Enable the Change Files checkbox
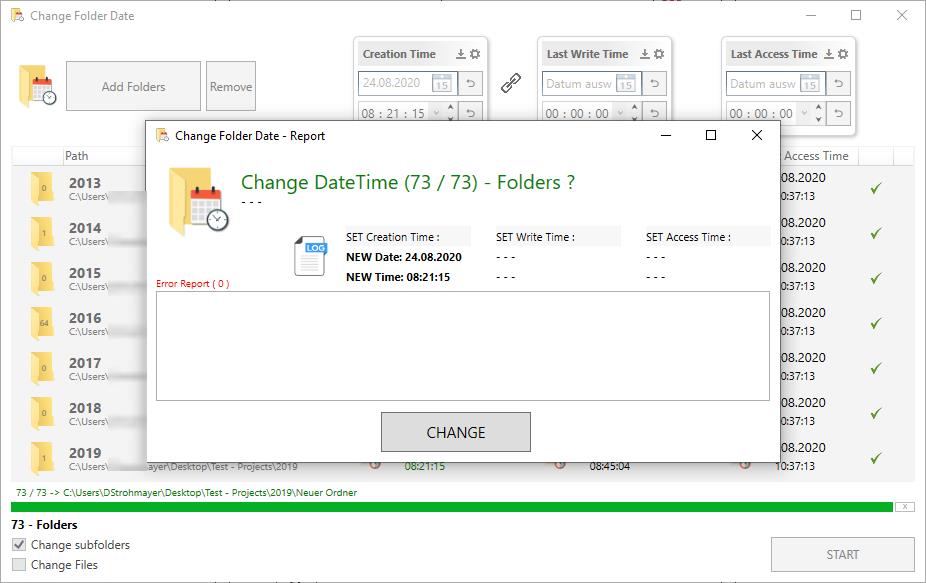 (x=18, y=563)
